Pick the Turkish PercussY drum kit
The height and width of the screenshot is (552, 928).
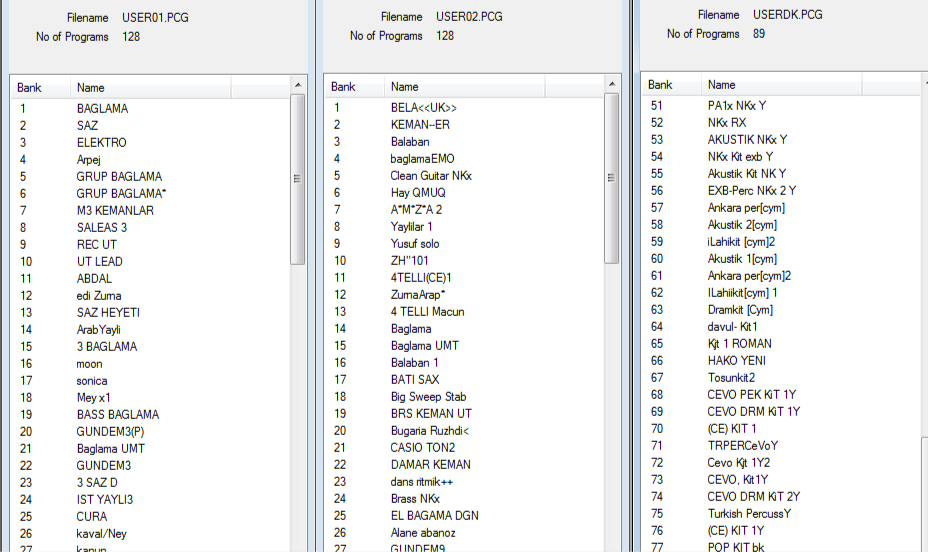(749, 514)
